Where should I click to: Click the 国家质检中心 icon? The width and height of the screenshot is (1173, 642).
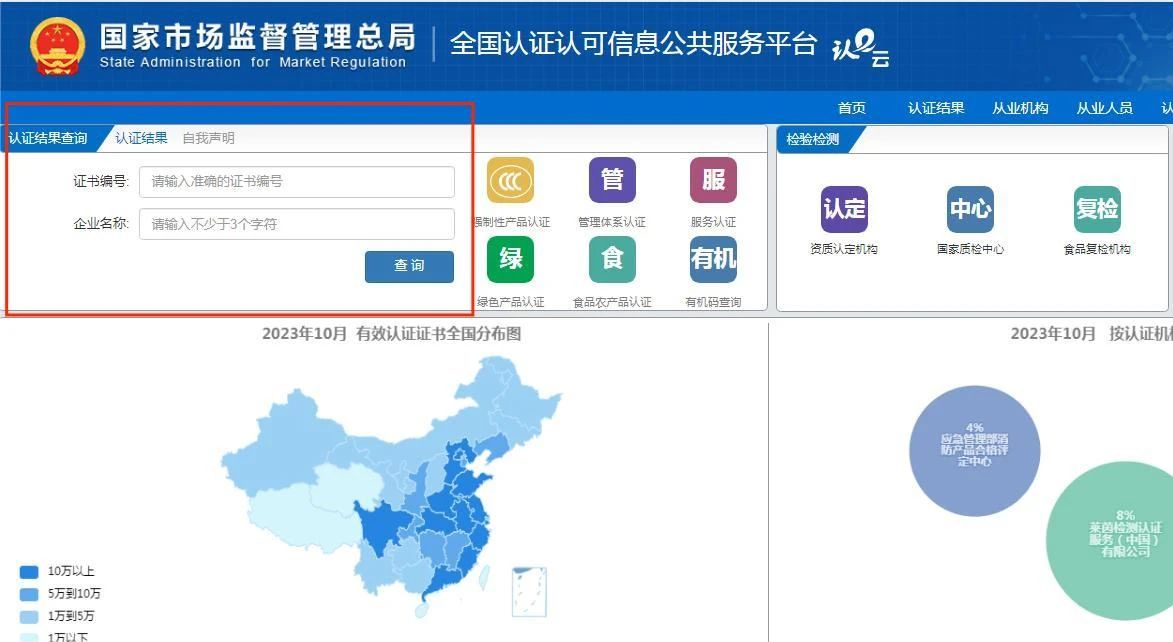pyautogui.click(x=970, y=209)
